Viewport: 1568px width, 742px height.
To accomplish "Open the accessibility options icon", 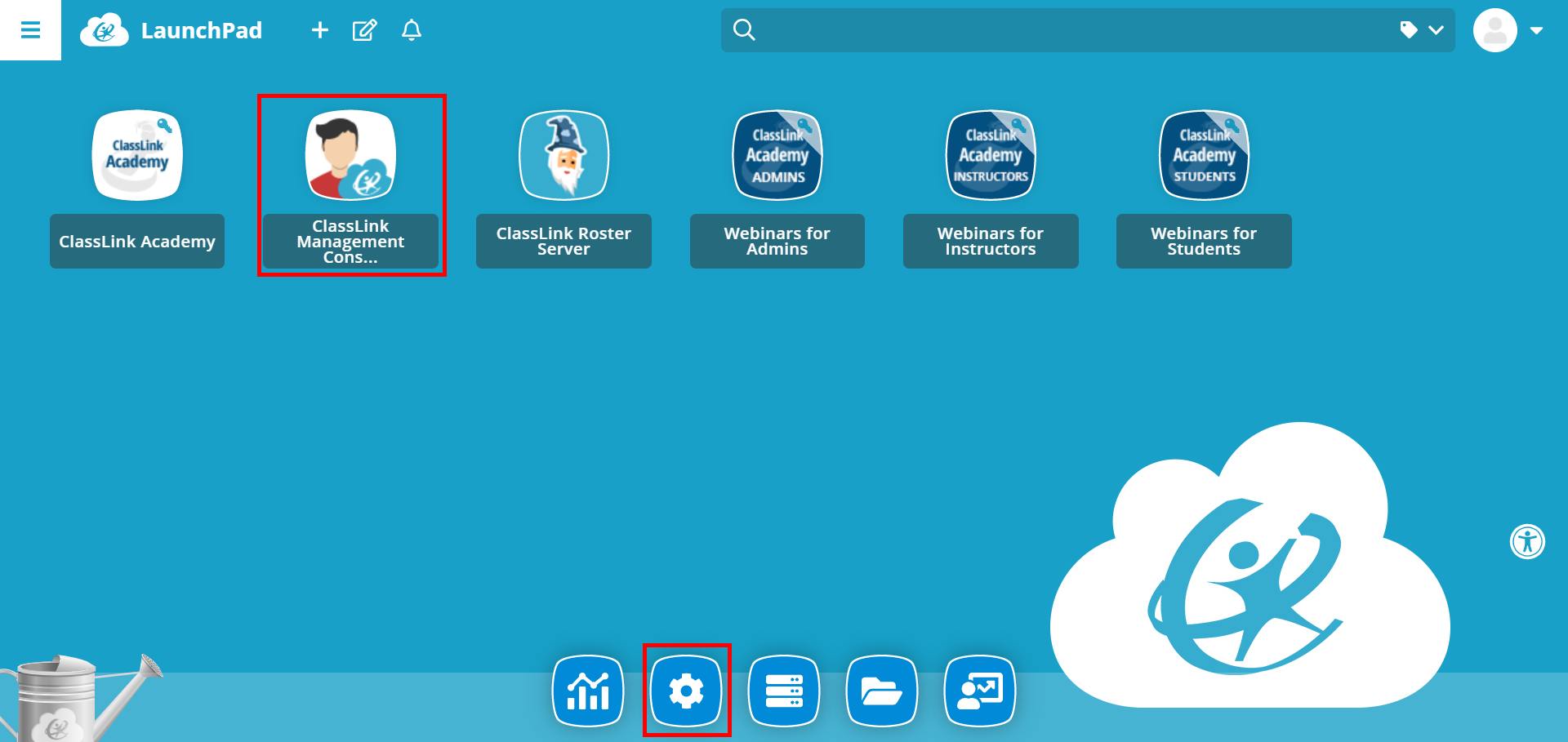I will 1528,541.
